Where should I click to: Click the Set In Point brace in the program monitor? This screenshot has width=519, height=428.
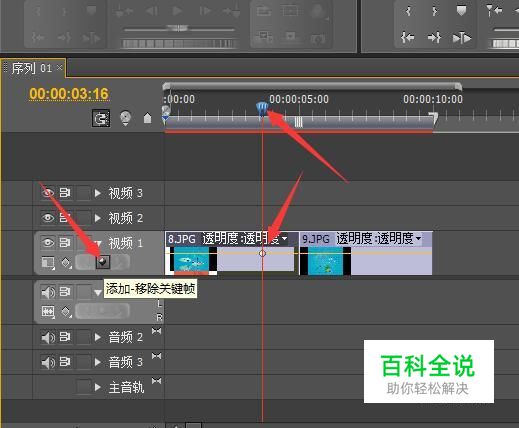coord(408,11)
